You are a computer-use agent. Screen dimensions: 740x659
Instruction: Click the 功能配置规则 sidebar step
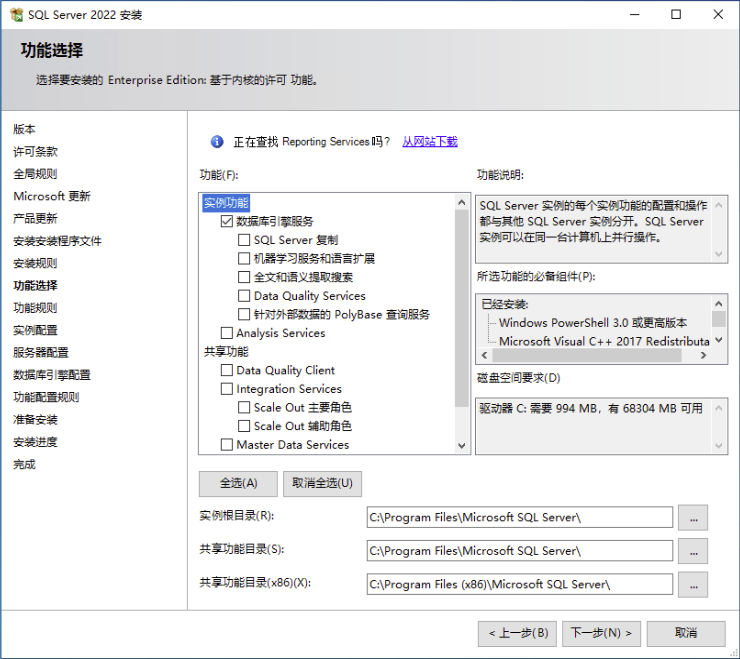coord(46,397)
